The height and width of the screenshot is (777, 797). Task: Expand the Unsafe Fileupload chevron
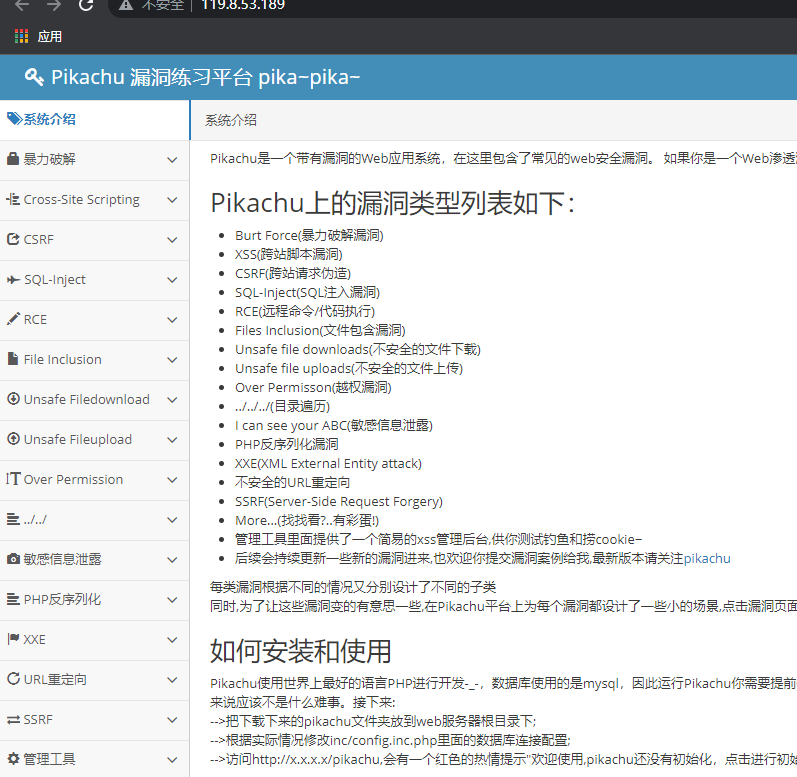(x=172, y=440)
